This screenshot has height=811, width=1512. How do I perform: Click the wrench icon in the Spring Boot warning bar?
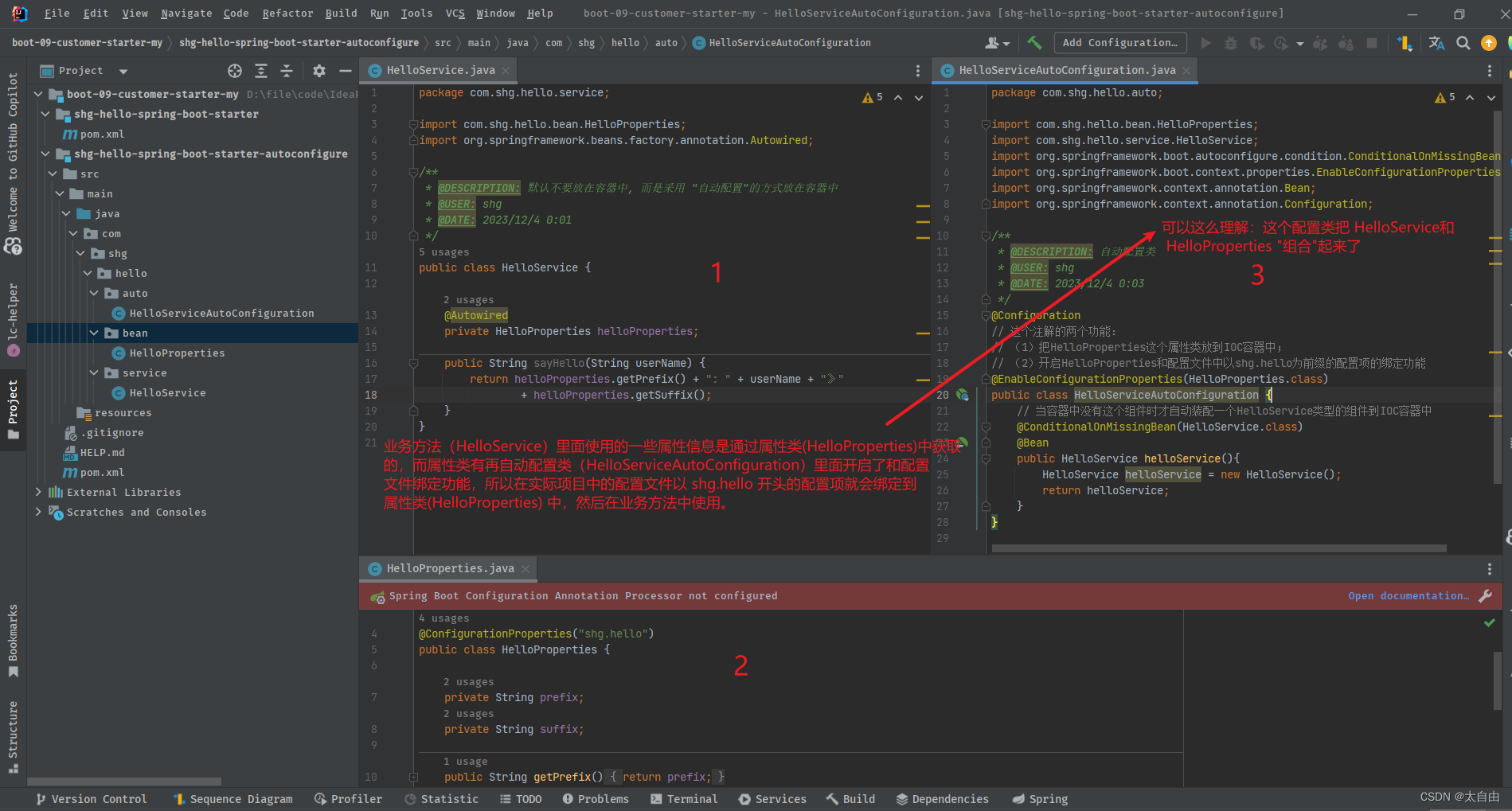click(1485, 596)
